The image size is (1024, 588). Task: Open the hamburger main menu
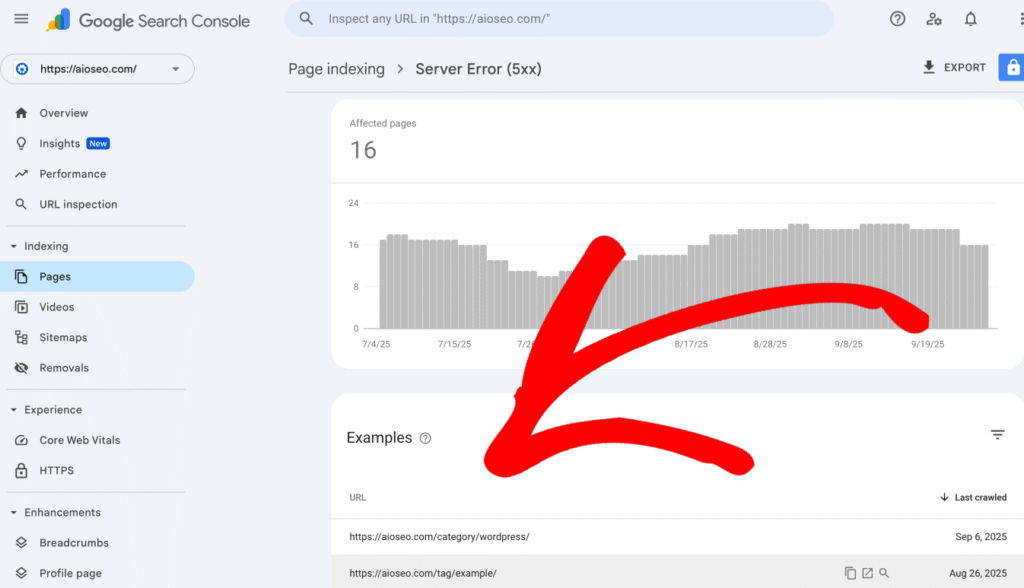point(21,20)
